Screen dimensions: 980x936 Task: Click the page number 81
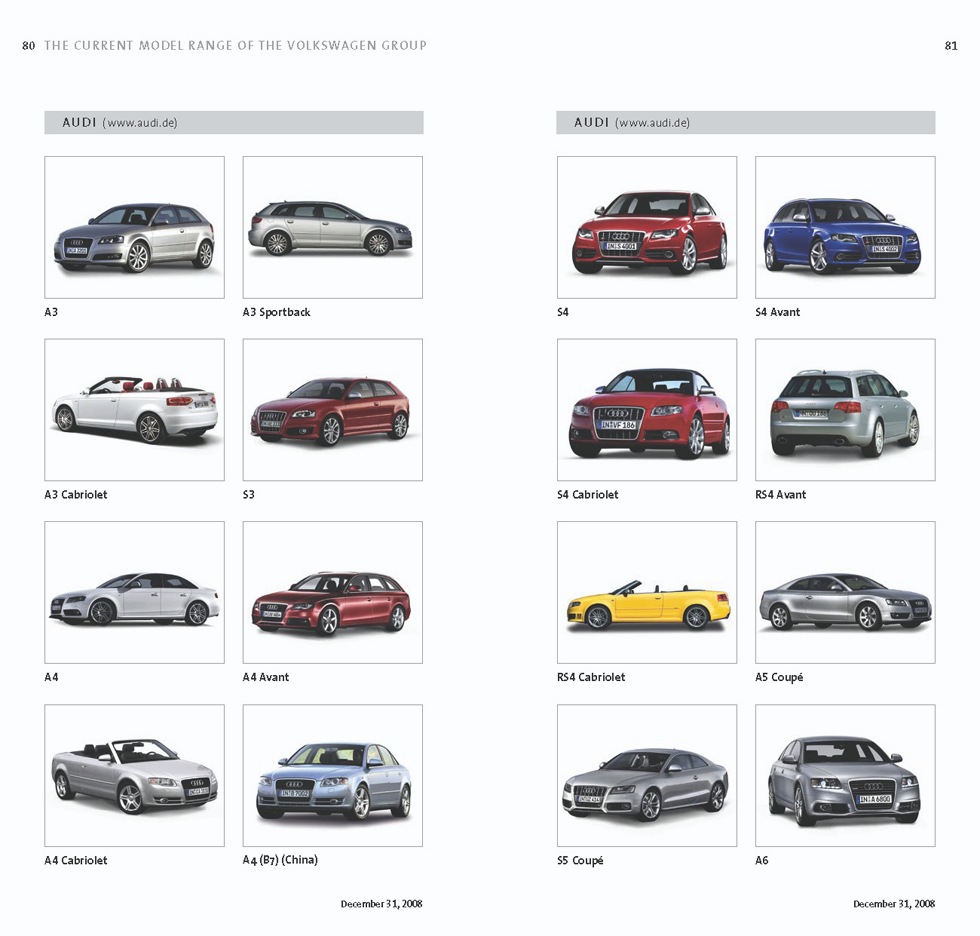(x=950, y=45)
